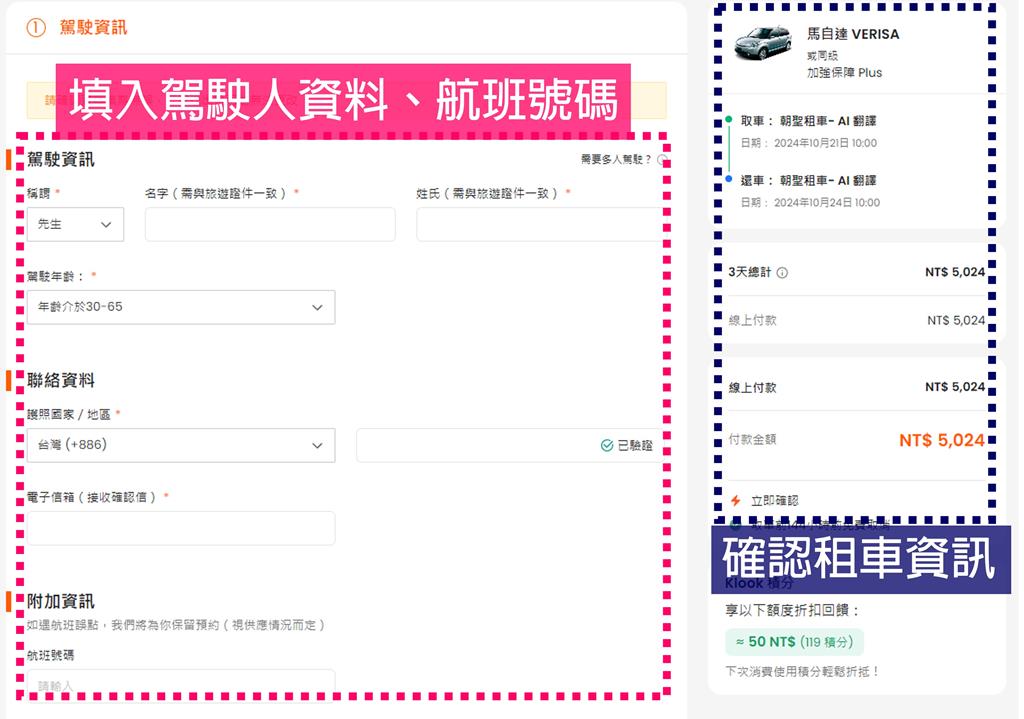Viewport: 1024px width, 719px height.
Task: Click the 聯絡資料 section heading
Action: [61, 380]
